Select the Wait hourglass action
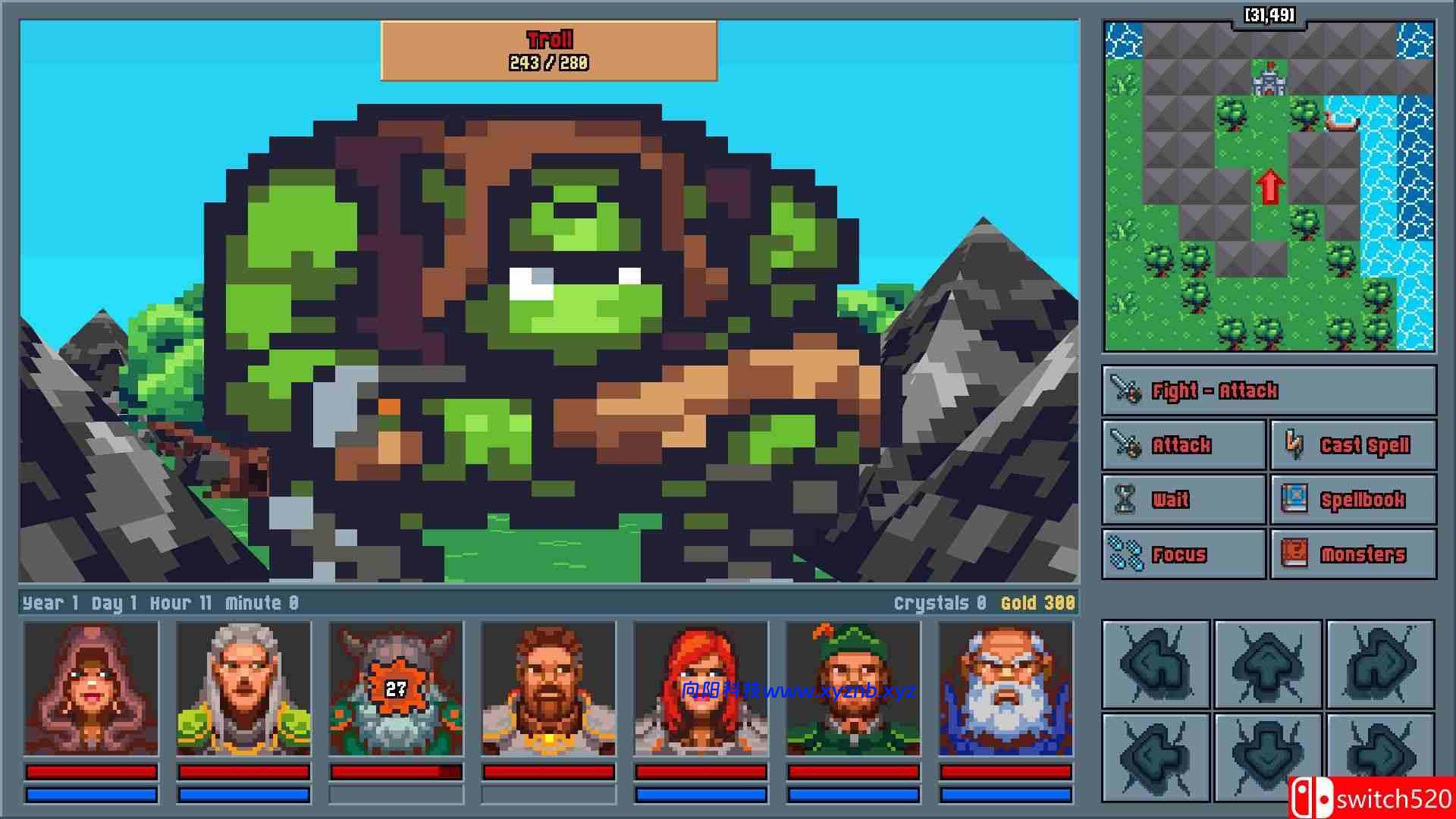 tap(1184, 500)
